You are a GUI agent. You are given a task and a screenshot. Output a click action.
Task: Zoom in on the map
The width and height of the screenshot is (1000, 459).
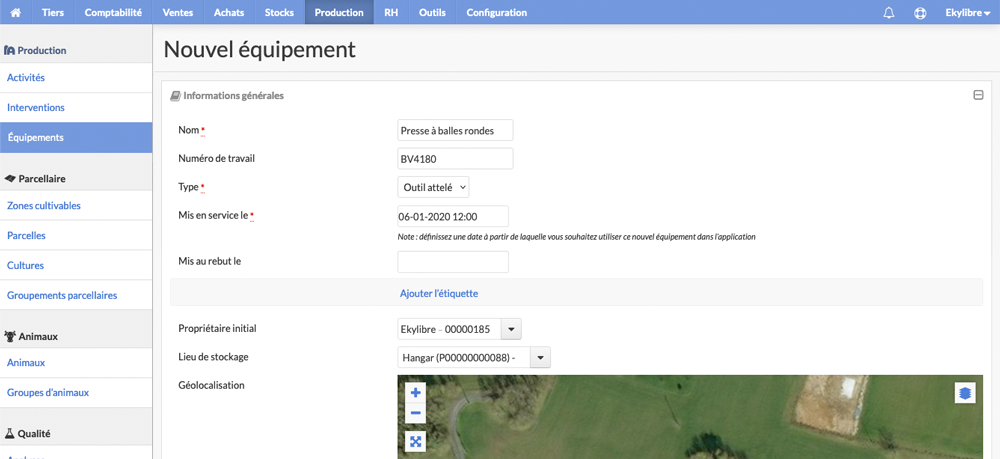[x=415, y=393]
